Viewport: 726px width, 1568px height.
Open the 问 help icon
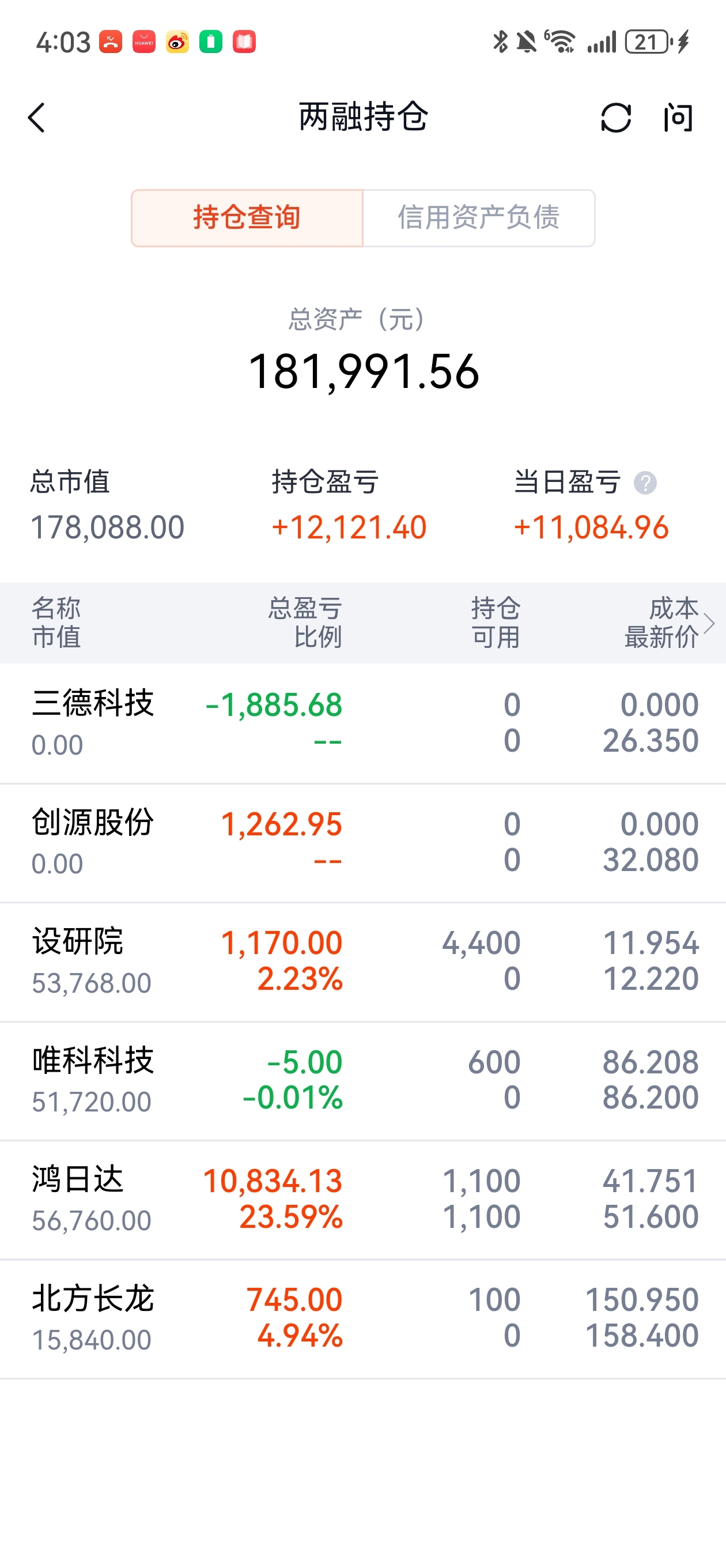pyautogui.click(x=678, y=118)
